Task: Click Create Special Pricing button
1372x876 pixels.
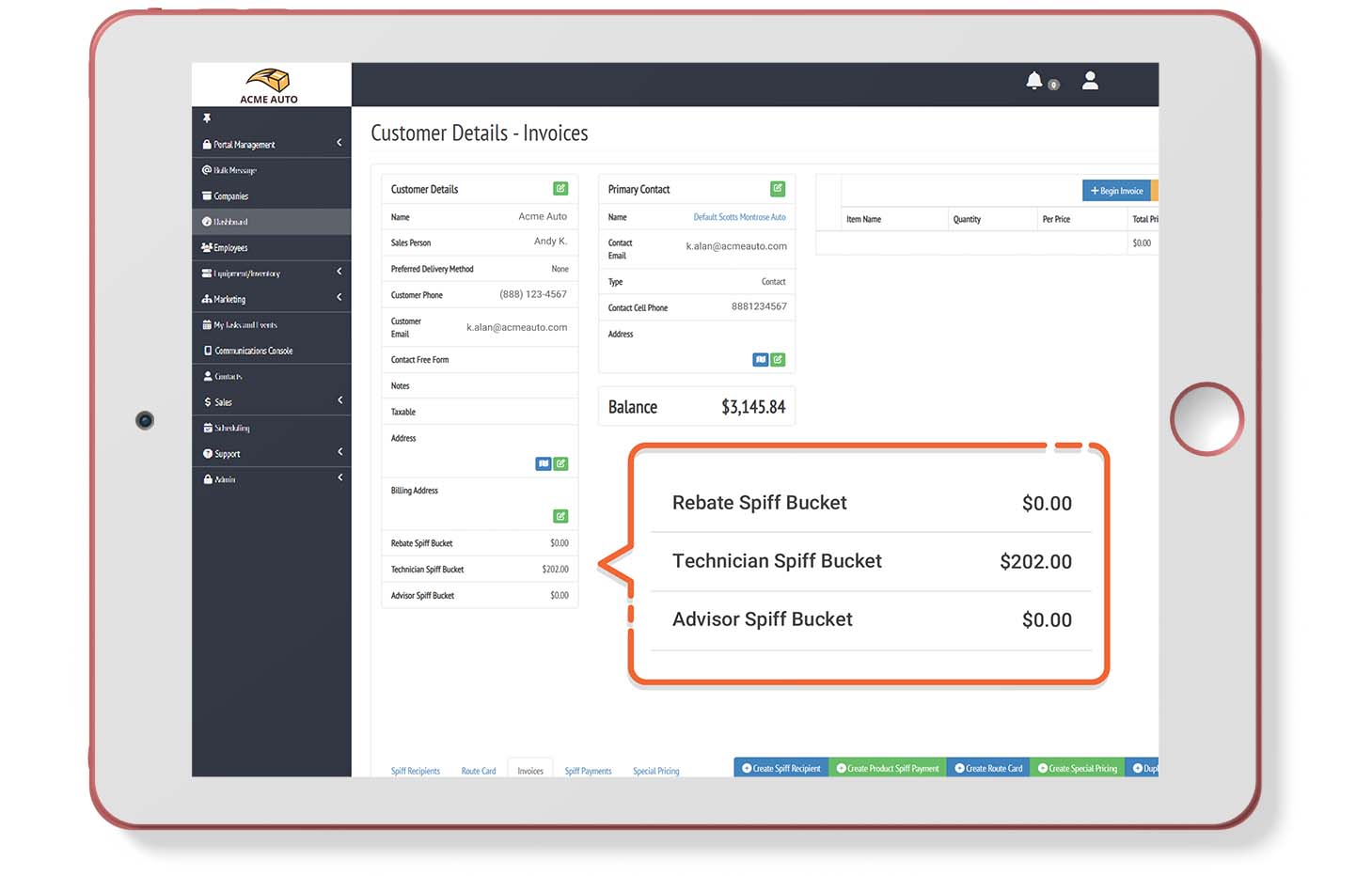Action: [1078, 768]
